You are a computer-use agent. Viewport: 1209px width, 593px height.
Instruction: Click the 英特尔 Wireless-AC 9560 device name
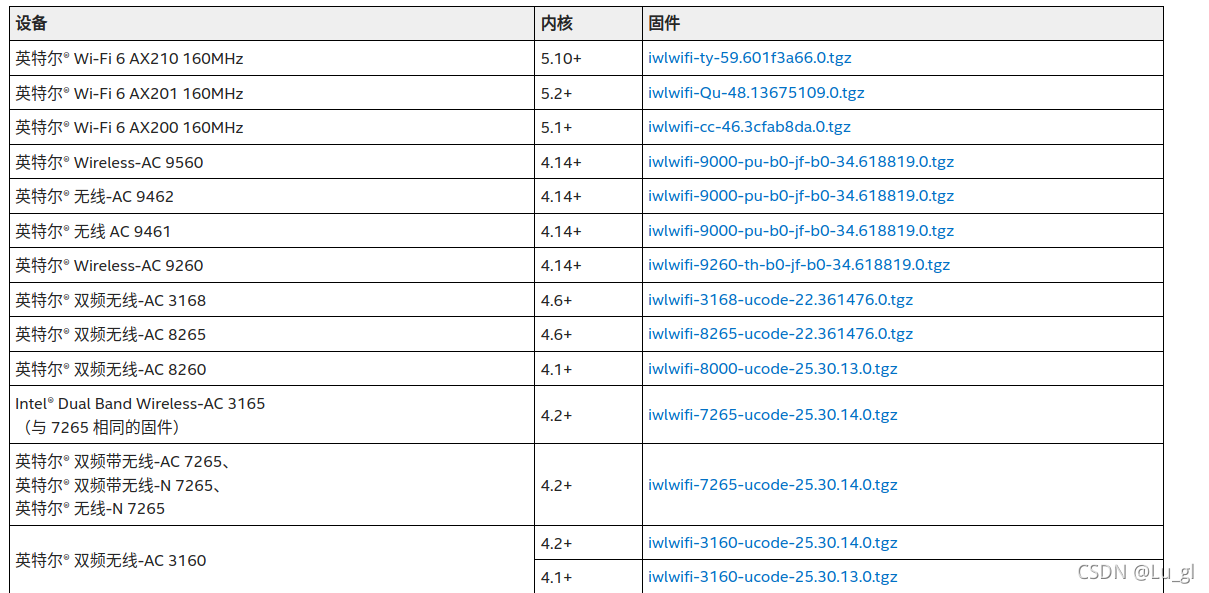109,162
